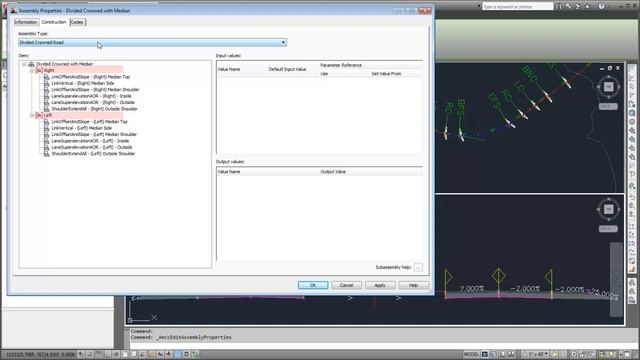Open the Communication Center icon

click(578, 7)
